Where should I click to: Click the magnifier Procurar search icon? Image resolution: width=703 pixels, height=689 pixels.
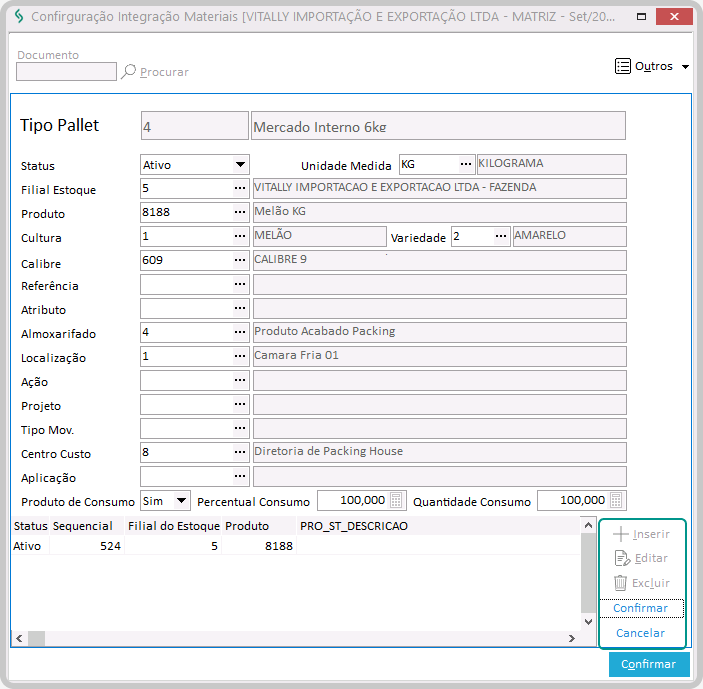(x=128, y=72)
